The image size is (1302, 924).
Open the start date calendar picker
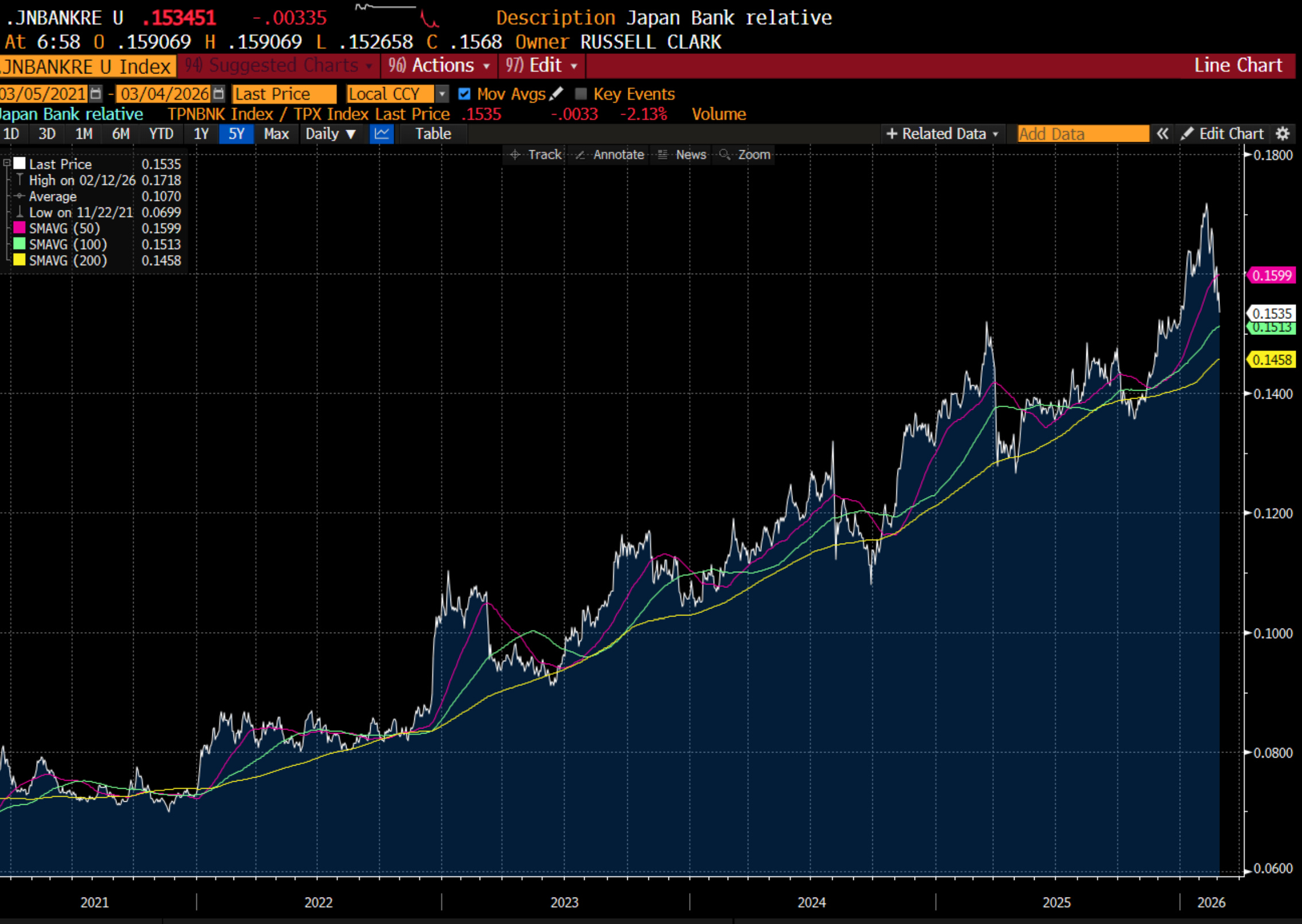click(96, 93)
